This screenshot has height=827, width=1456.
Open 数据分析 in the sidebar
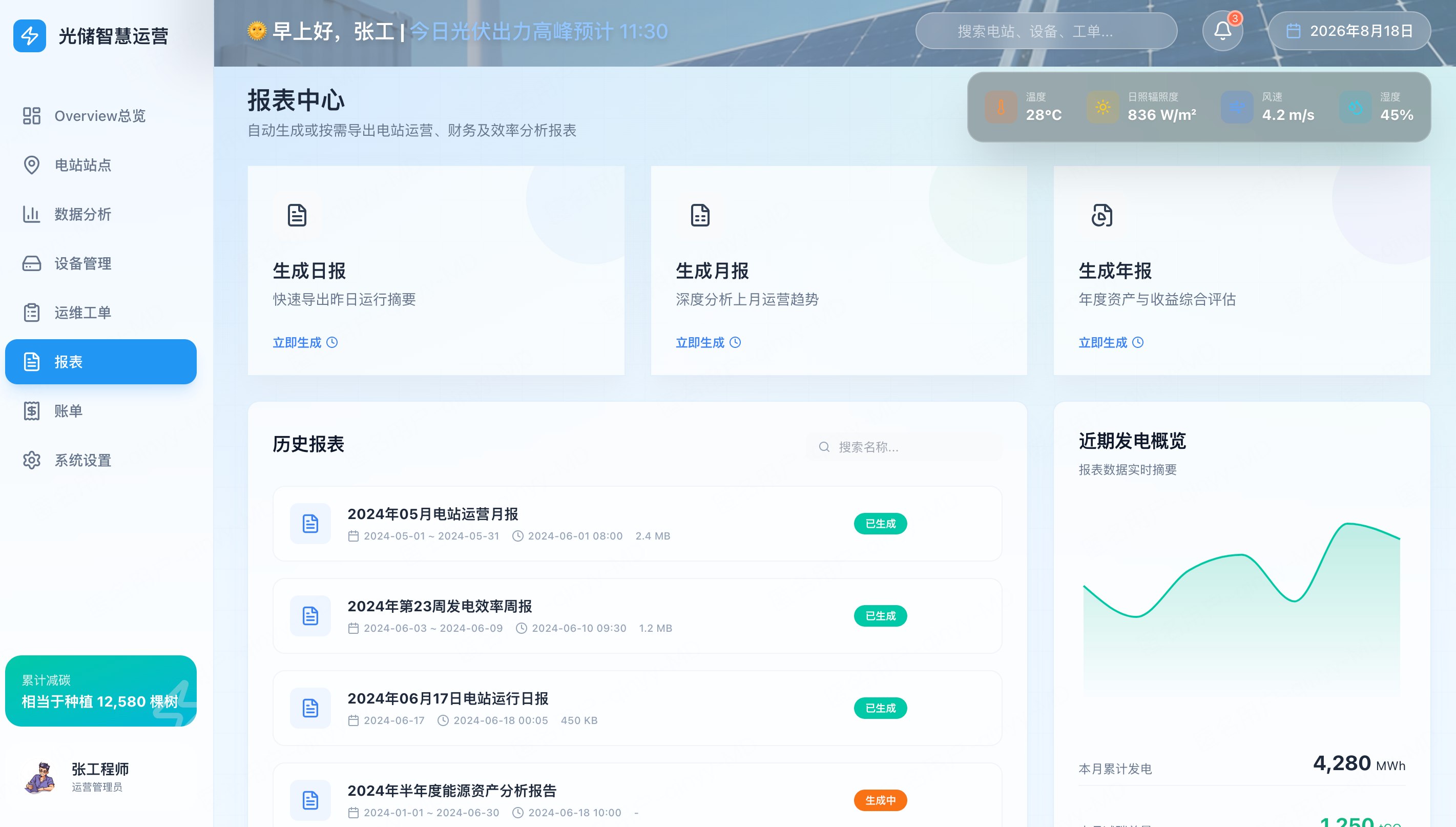point(100,214)
